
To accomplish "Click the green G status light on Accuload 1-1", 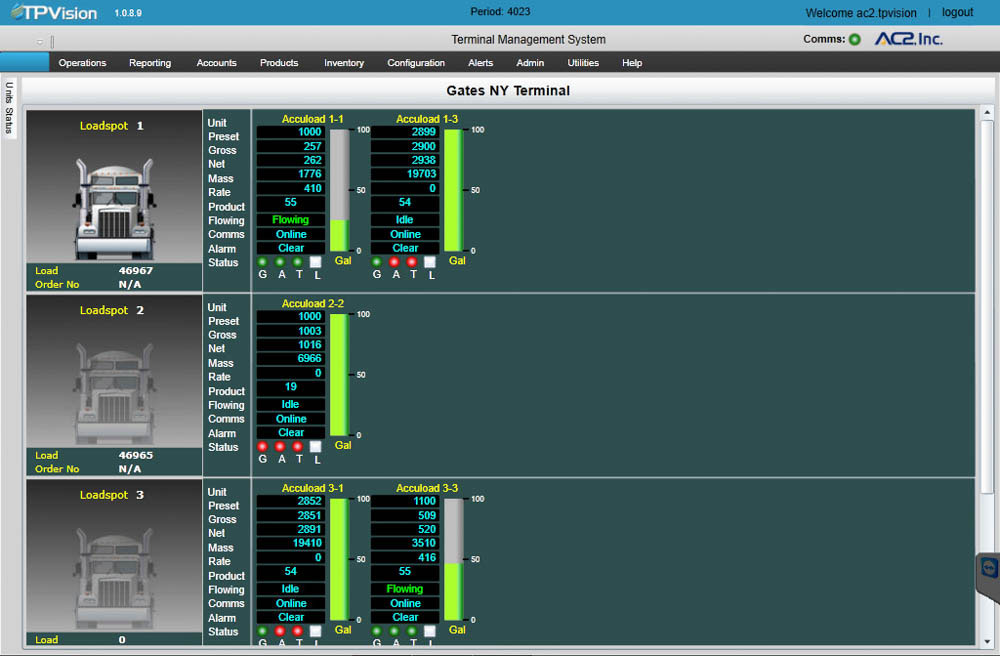I will [x=262, y=261].
